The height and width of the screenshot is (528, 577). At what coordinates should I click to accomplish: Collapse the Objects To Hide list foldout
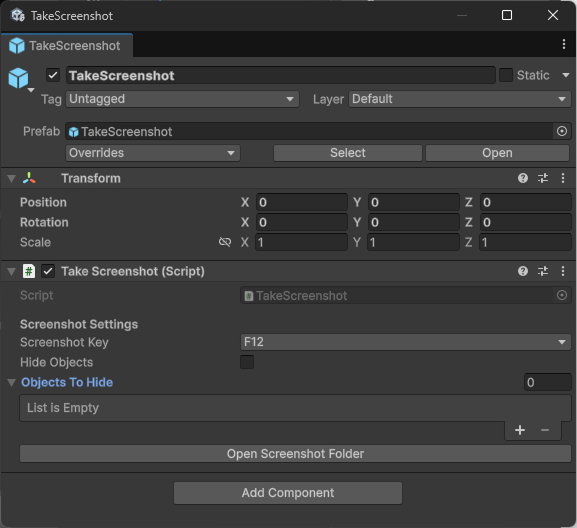[x=12, y=383]
